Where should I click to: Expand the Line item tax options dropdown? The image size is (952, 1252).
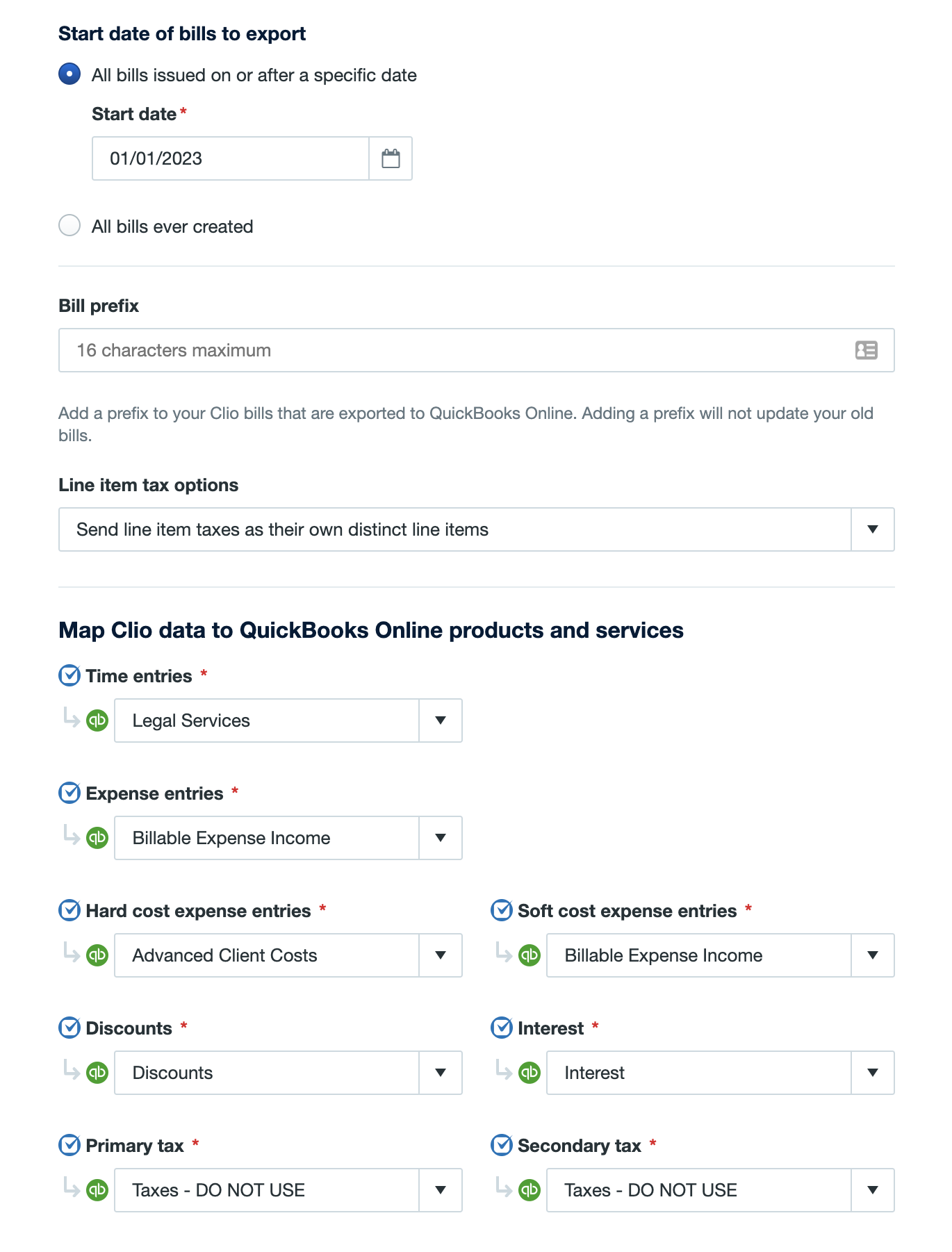coord(872,529)
